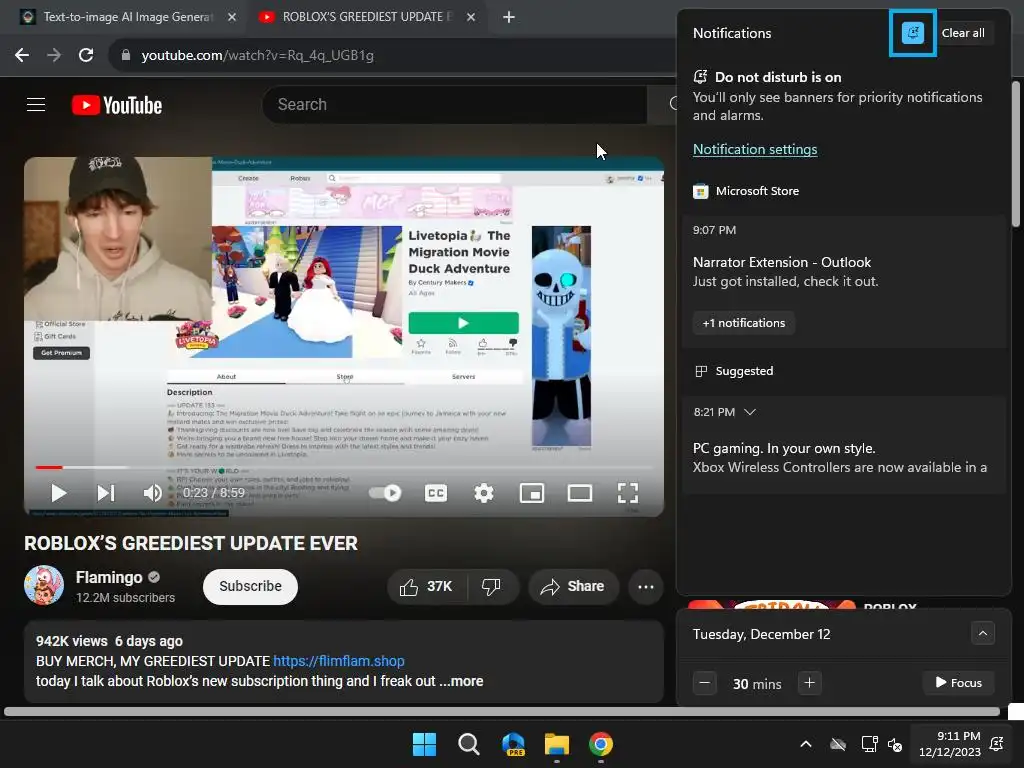Click the address bar URL

point(257,56)
